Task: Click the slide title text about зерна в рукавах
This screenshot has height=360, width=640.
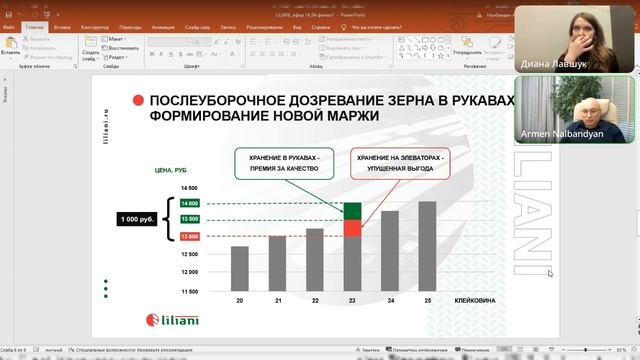Action: pos(332,108)
